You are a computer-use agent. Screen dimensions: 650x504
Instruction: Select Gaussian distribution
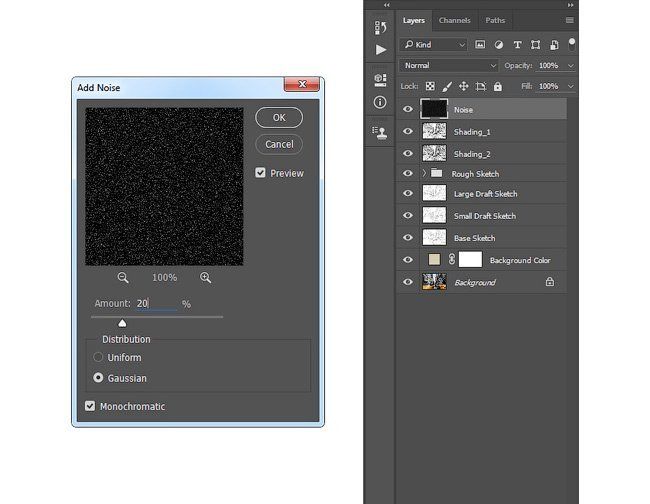tap(98, 378)
